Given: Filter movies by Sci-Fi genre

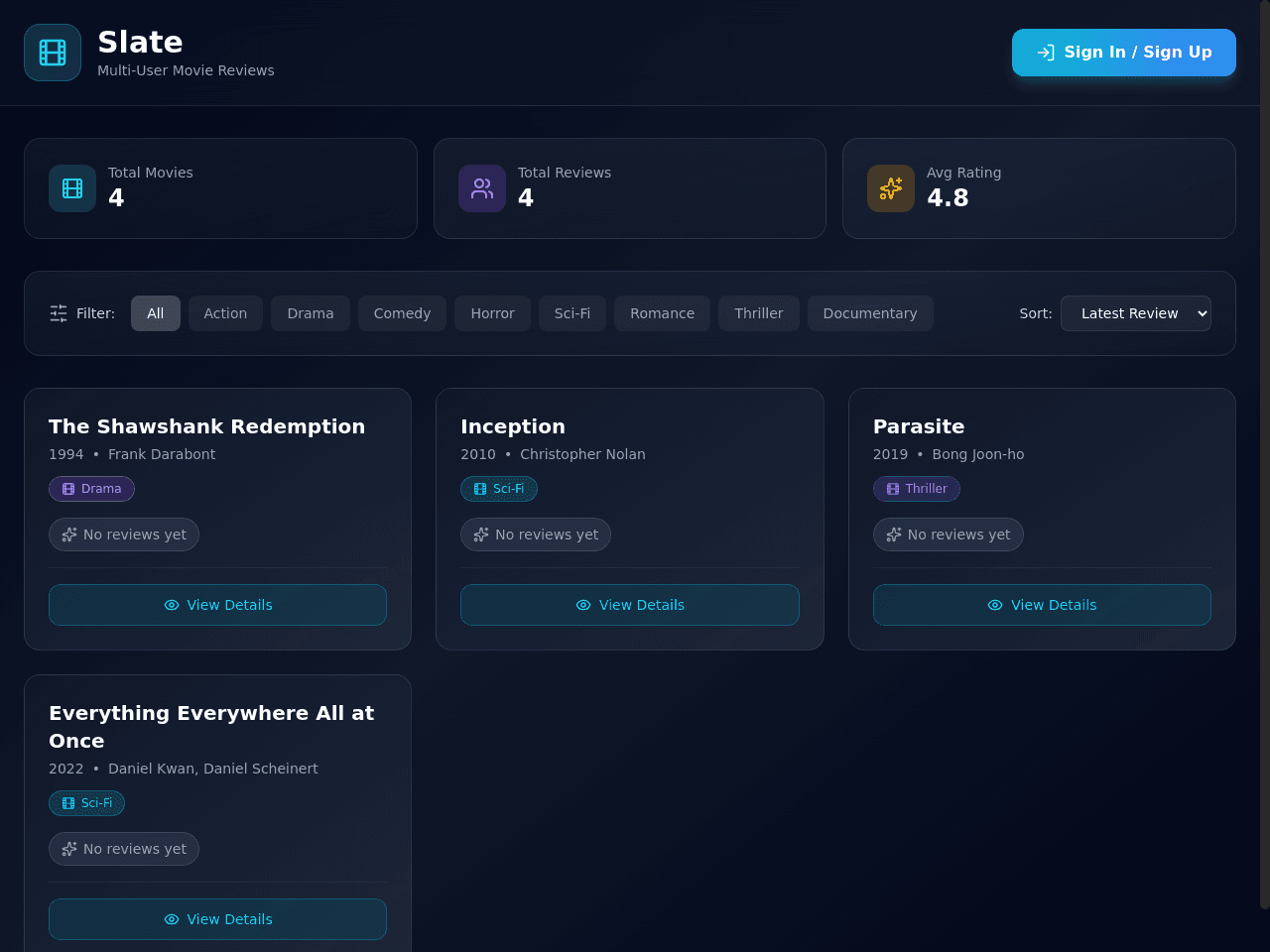Looking at the screenshot, I should pos(572,313).
